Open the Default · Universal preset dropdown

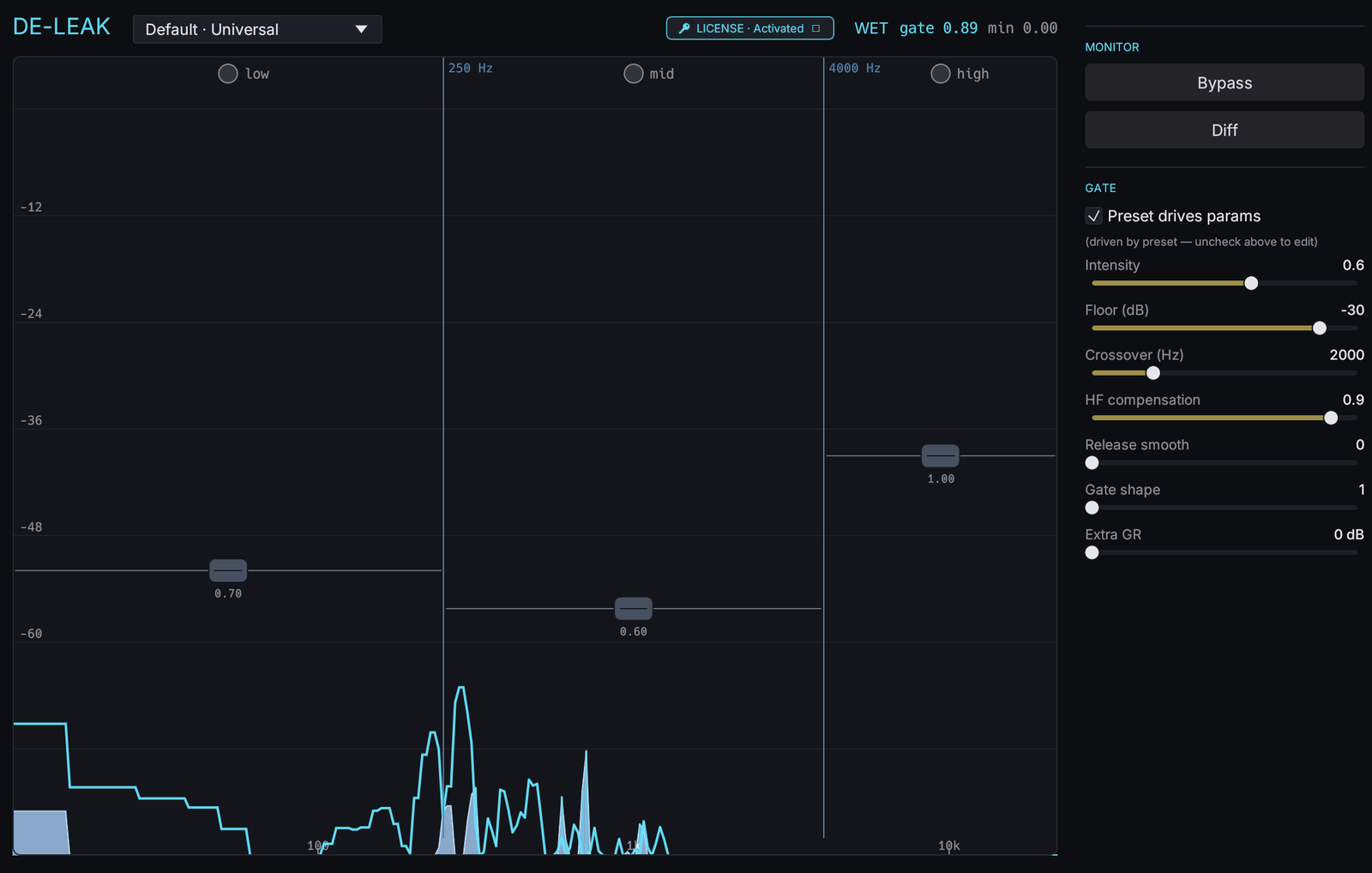(x=257, y=29)
